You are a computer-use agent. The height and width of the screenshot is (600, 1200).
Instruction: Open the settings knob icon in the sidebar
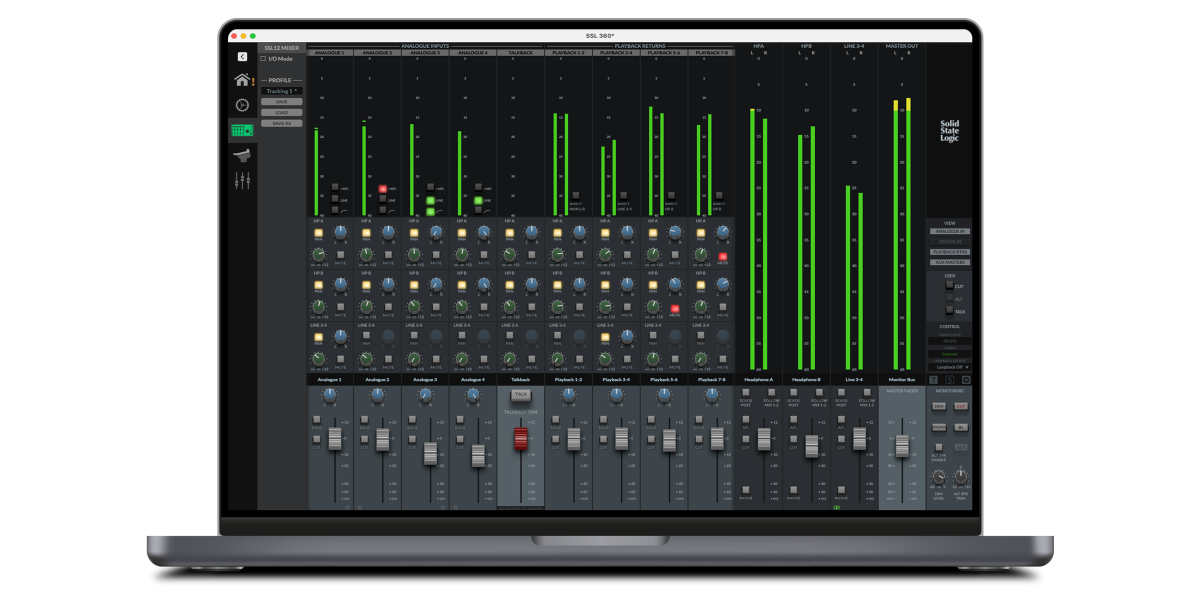click(x=242, y=105)
